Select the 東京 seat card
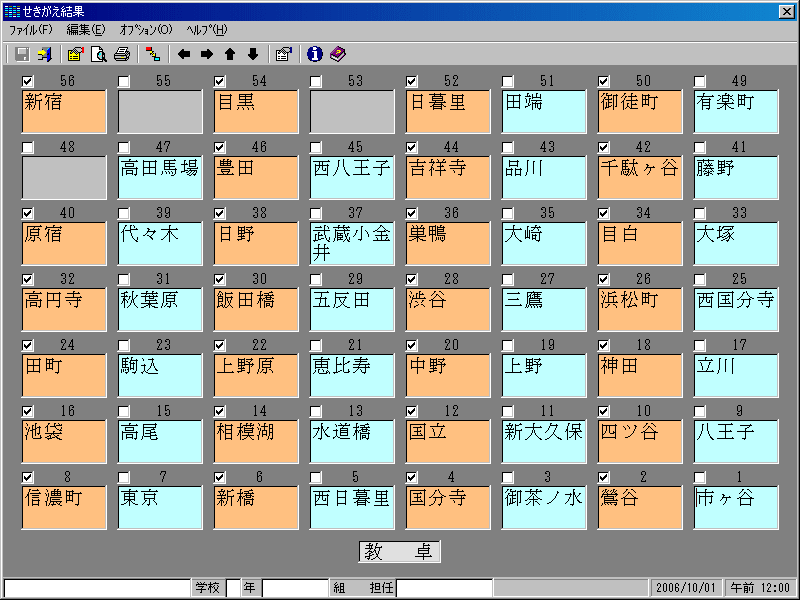This screenshot has height=600, width=800. pyautogui.click(x=160, y=508)
